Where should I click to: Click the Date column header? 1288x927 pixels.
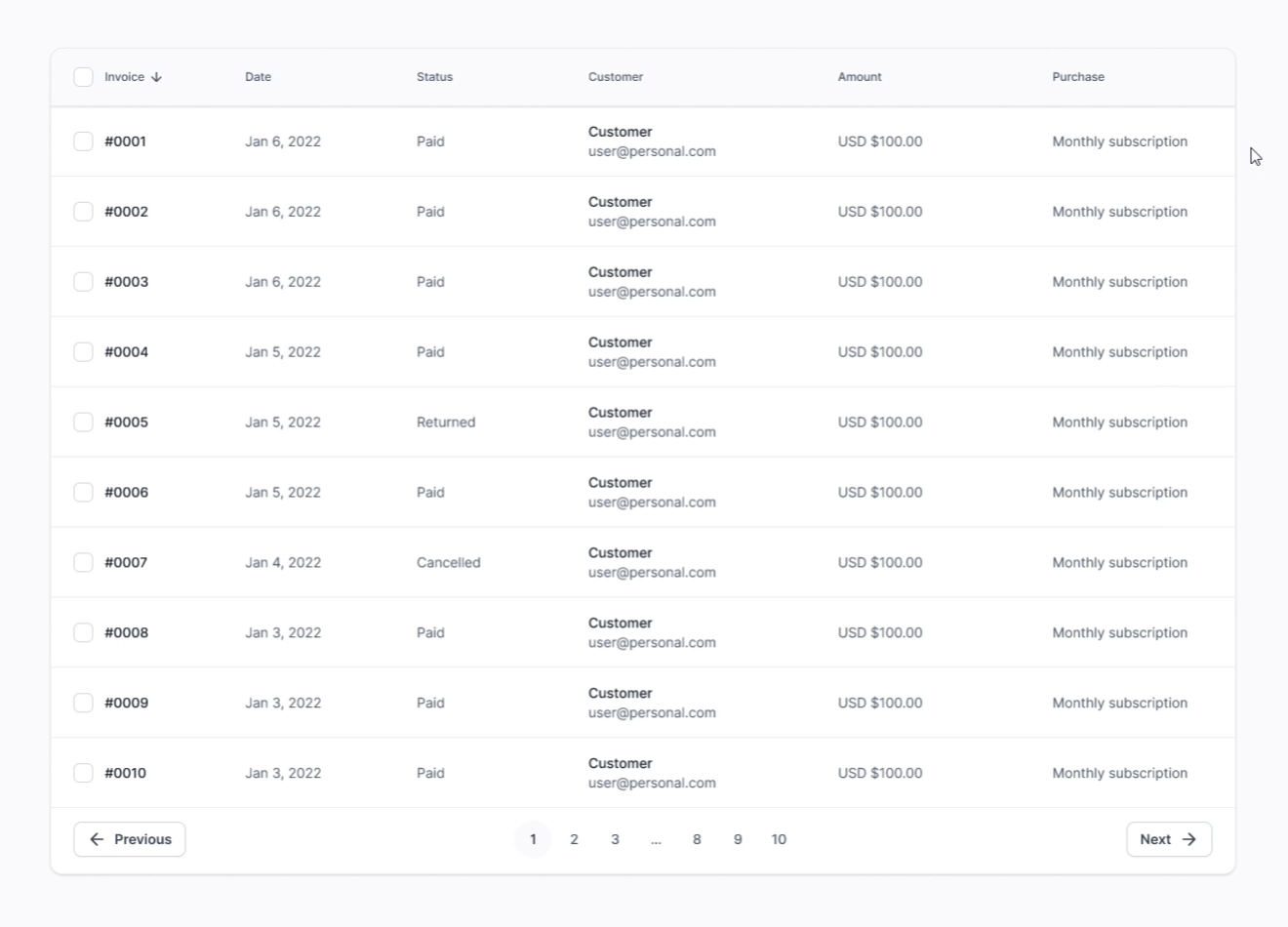258,77
